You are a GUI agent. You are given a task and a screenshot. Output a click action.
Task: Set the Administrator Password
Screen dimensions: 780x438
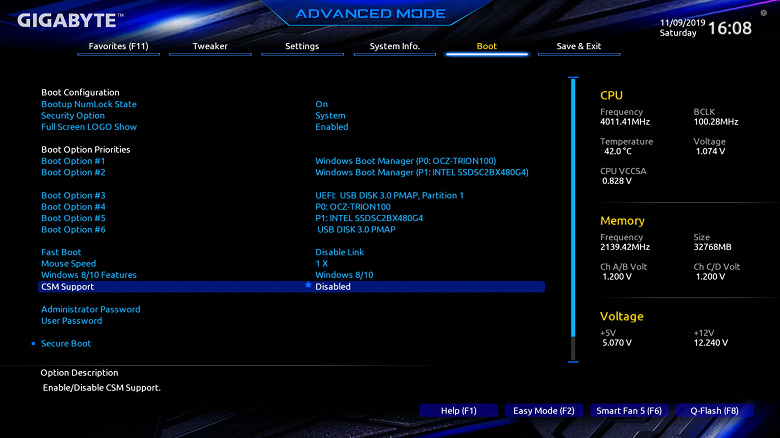click(x=91, y=309)
